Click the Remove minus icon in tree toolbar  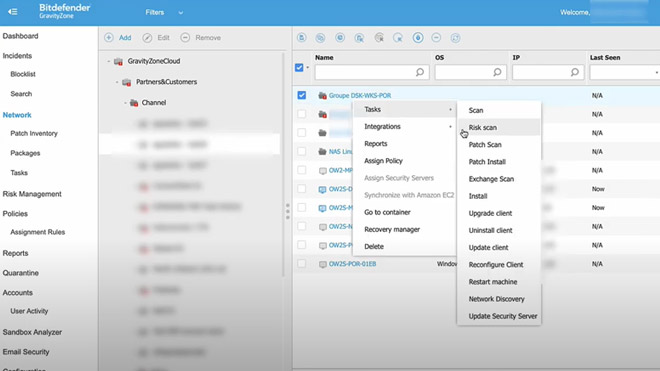[x=185, y=37]
